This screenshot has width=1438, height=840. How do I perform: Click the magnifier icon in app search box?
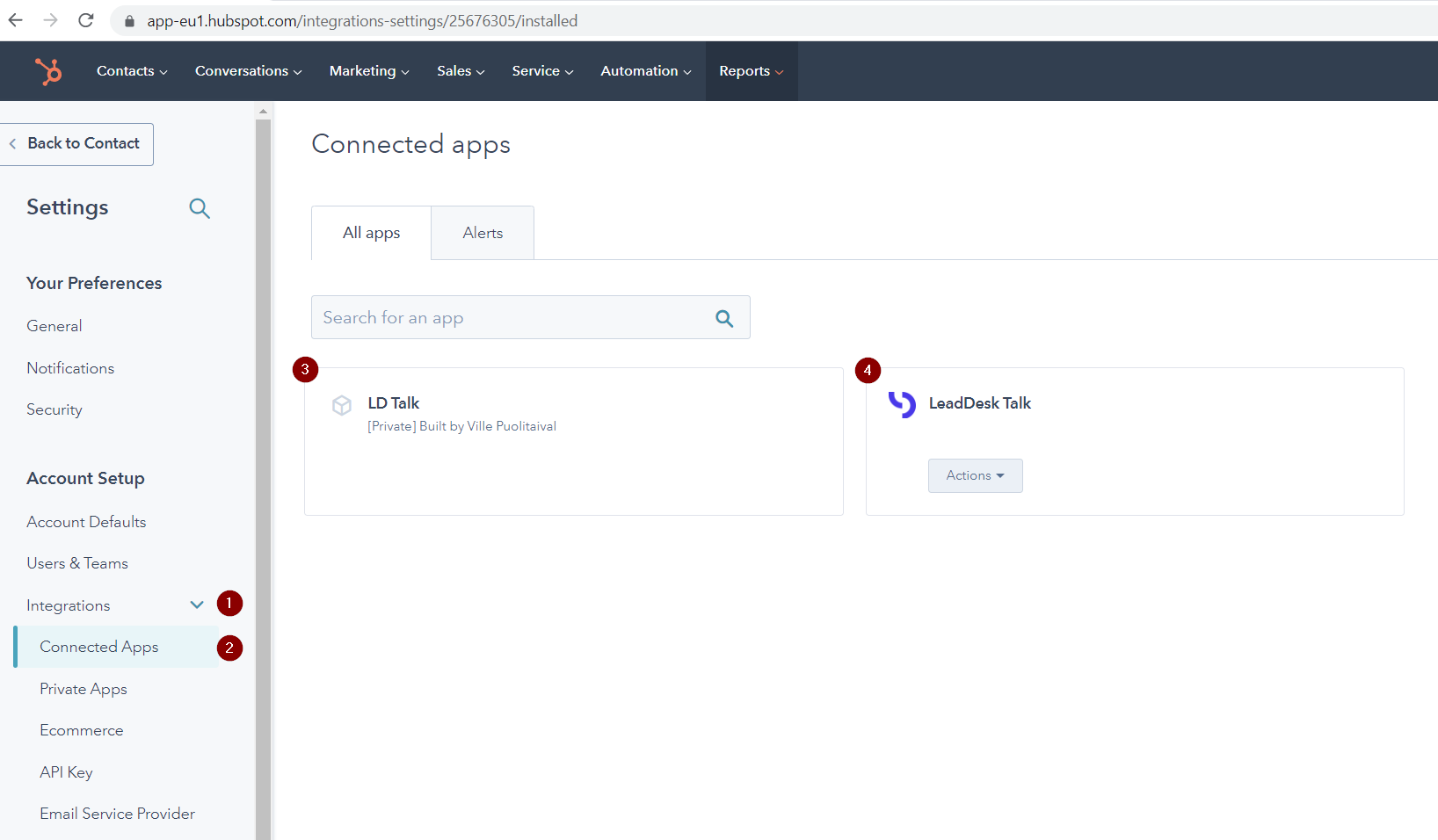pos(724,318)
